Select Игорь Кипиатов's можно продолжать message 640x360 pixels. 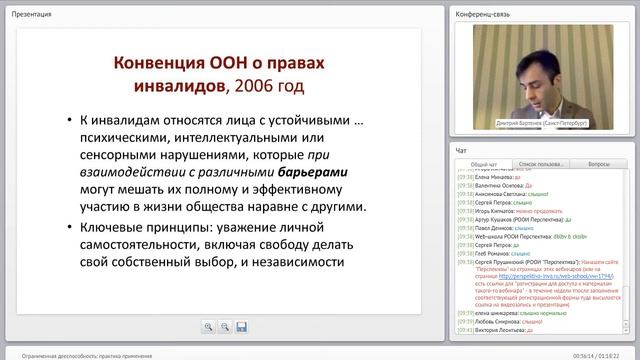coord(510,211)
